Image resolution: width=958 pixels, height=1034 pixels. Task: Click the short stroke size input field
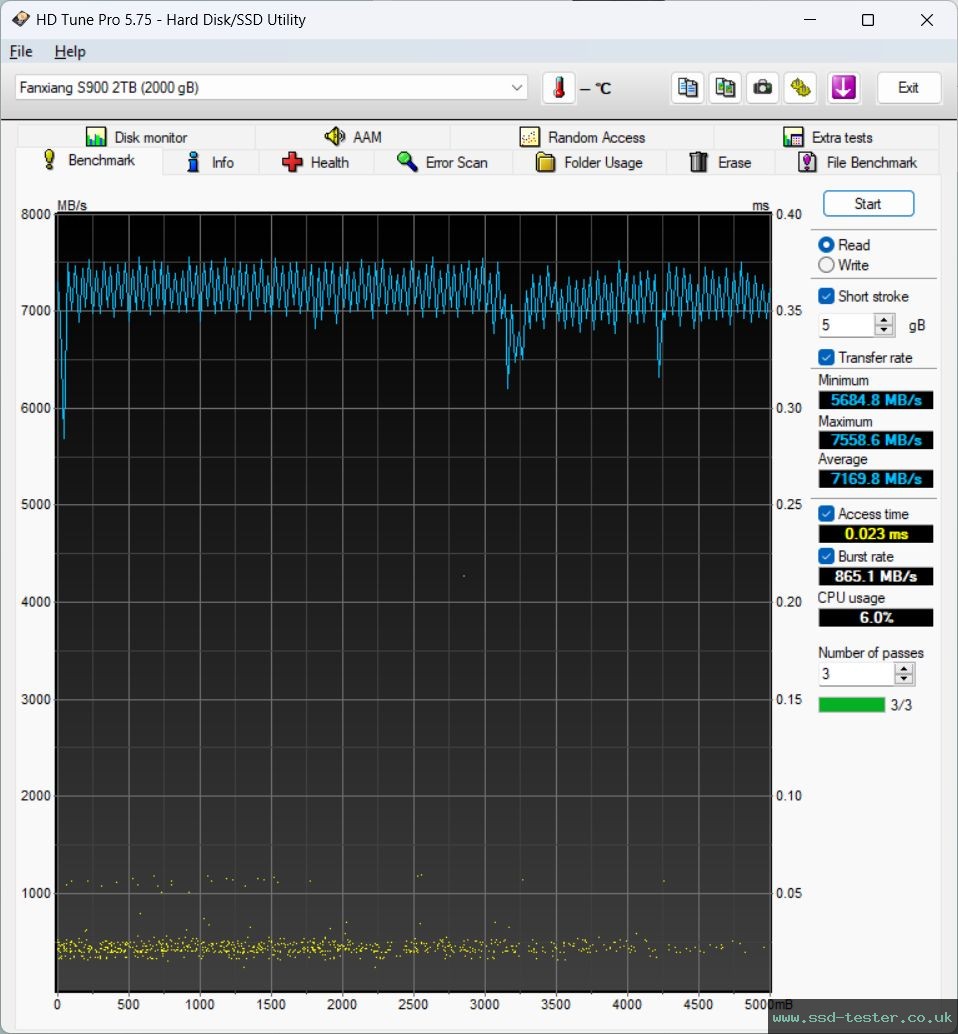point(847,325)
